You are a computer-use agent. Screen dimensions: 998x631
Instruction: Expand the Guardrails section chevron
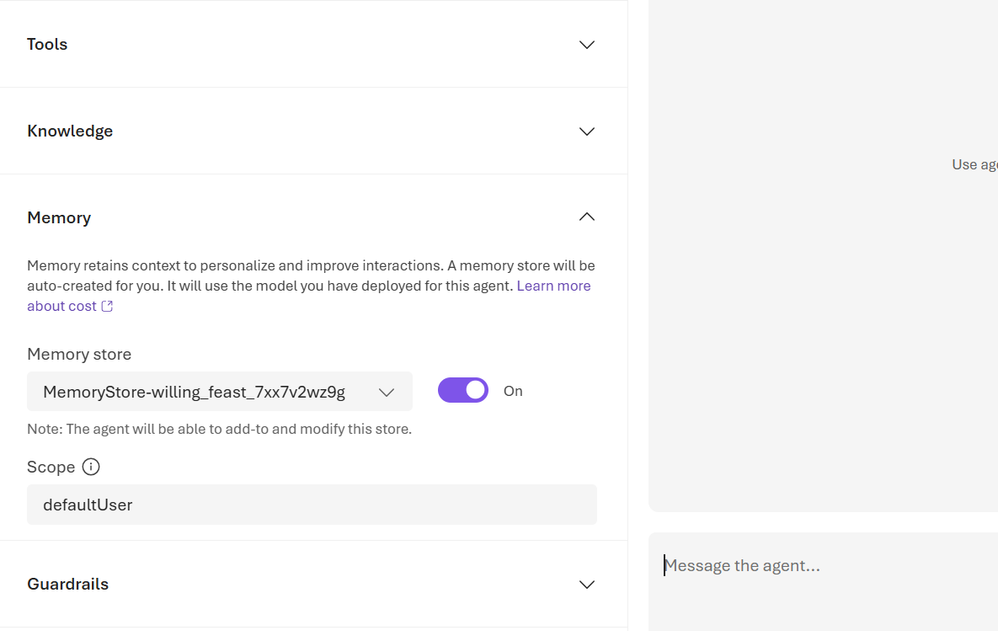(587, 584)
